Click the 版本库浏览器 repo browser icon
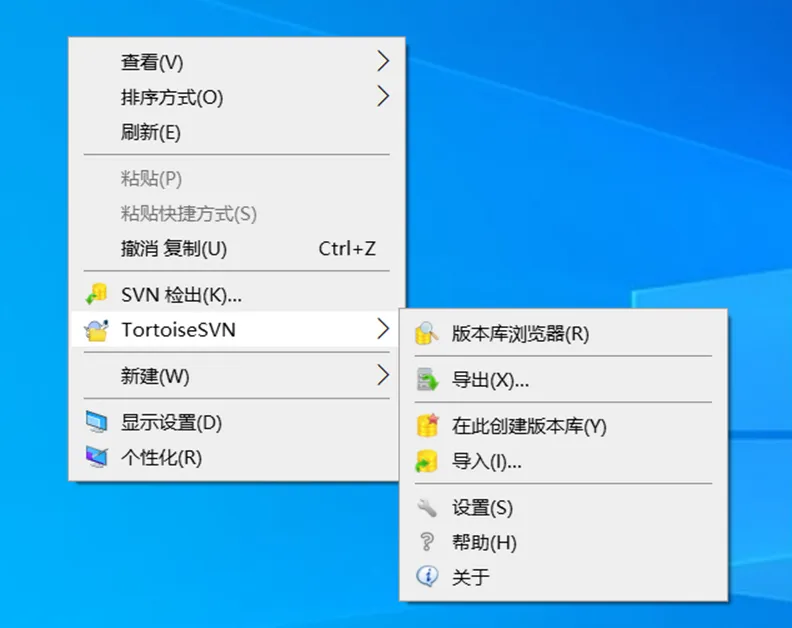Screen dimensions: 792x628 pyautogui.click(x=427, y=333)
